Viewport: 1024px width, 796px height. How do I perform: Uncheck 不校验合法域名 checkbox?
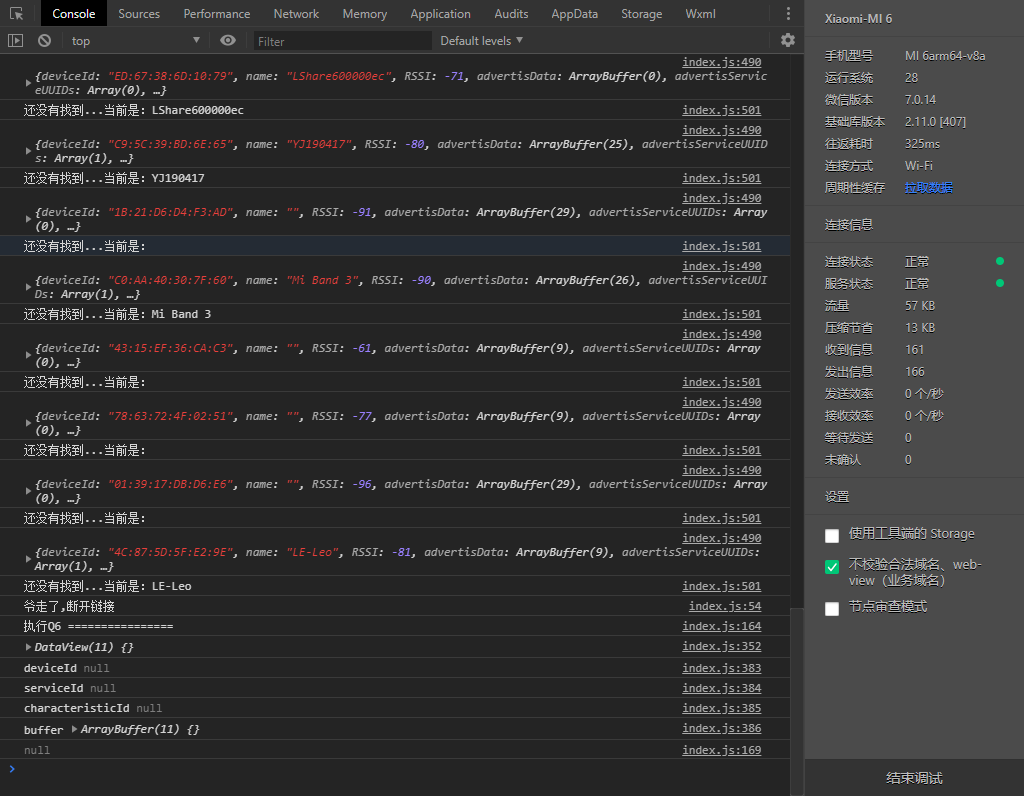tap(832, 567)
